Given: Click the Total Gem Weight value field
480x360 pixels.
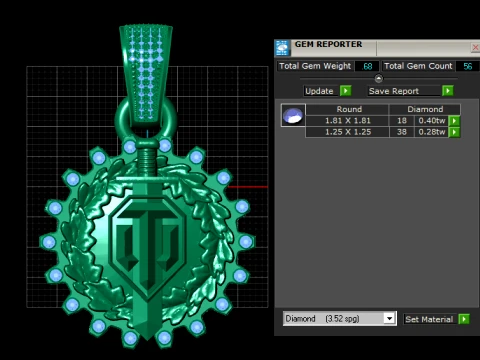Looking at the screenshot, I should click(x=367, y=66).
